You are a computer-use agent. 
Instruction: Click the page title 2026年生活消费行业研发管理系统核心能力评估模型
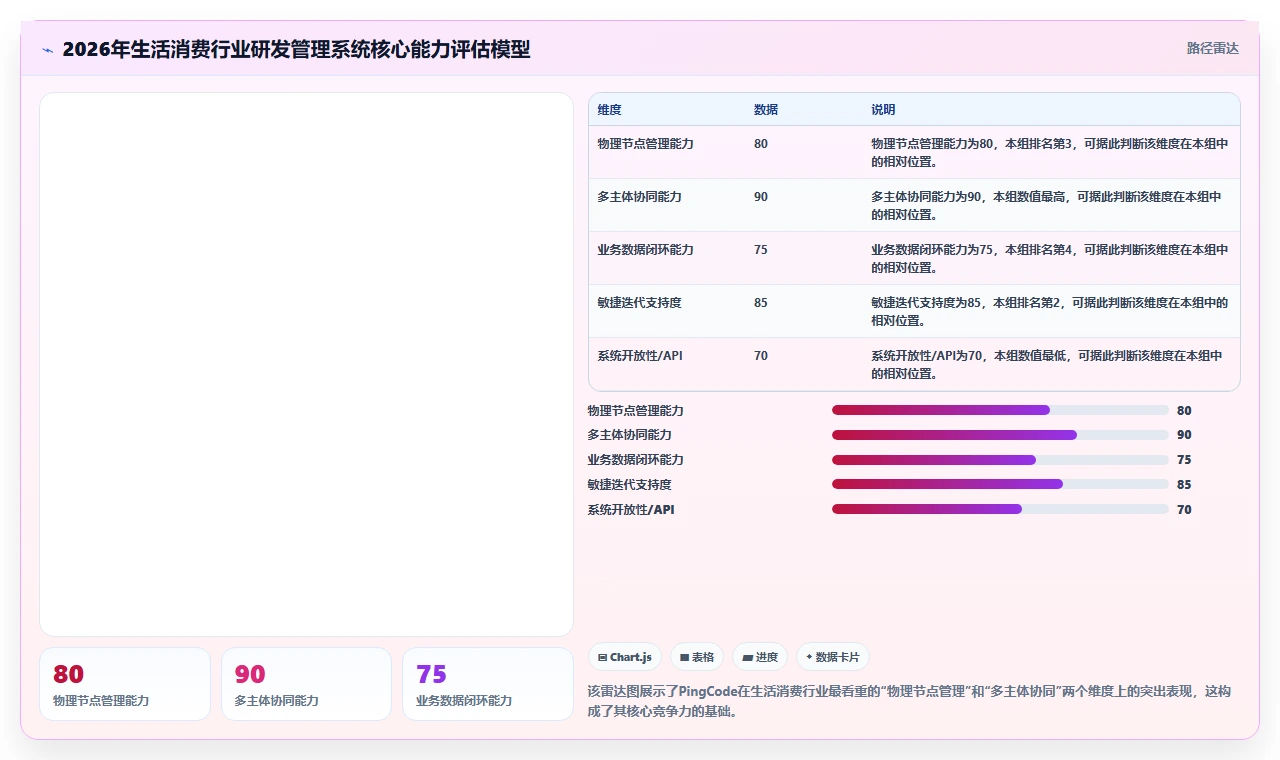click(x=296, y=49)
